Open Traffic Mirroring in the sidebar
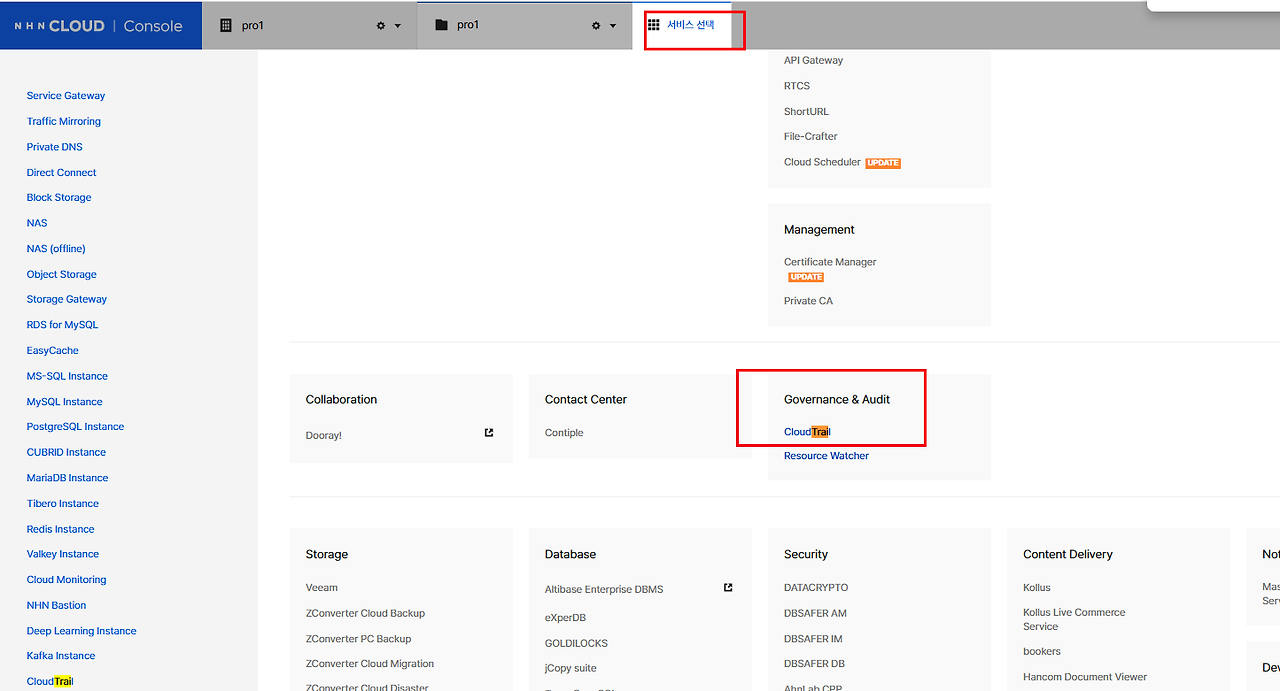This screenshot has width=1280, height=691. tap(64, 121)
